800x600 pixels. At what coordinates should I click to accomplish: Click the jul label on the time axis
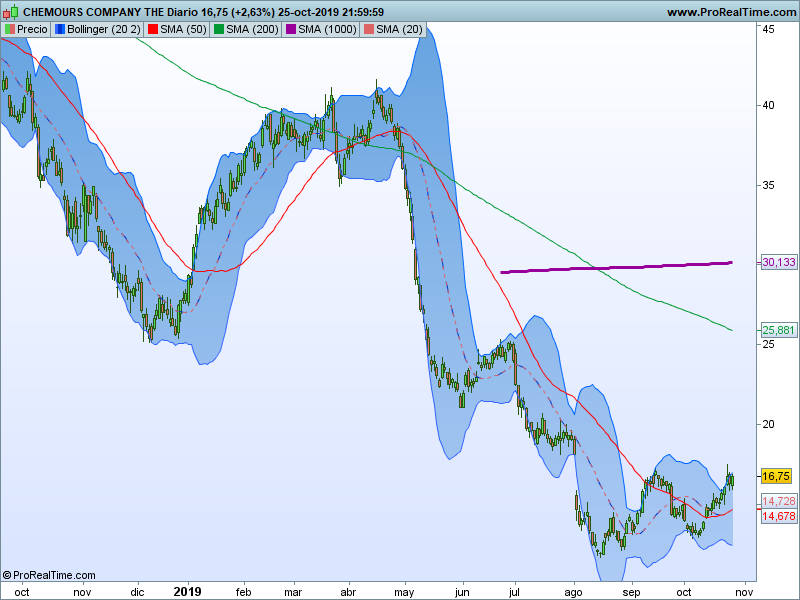click(x=514, y=592)
